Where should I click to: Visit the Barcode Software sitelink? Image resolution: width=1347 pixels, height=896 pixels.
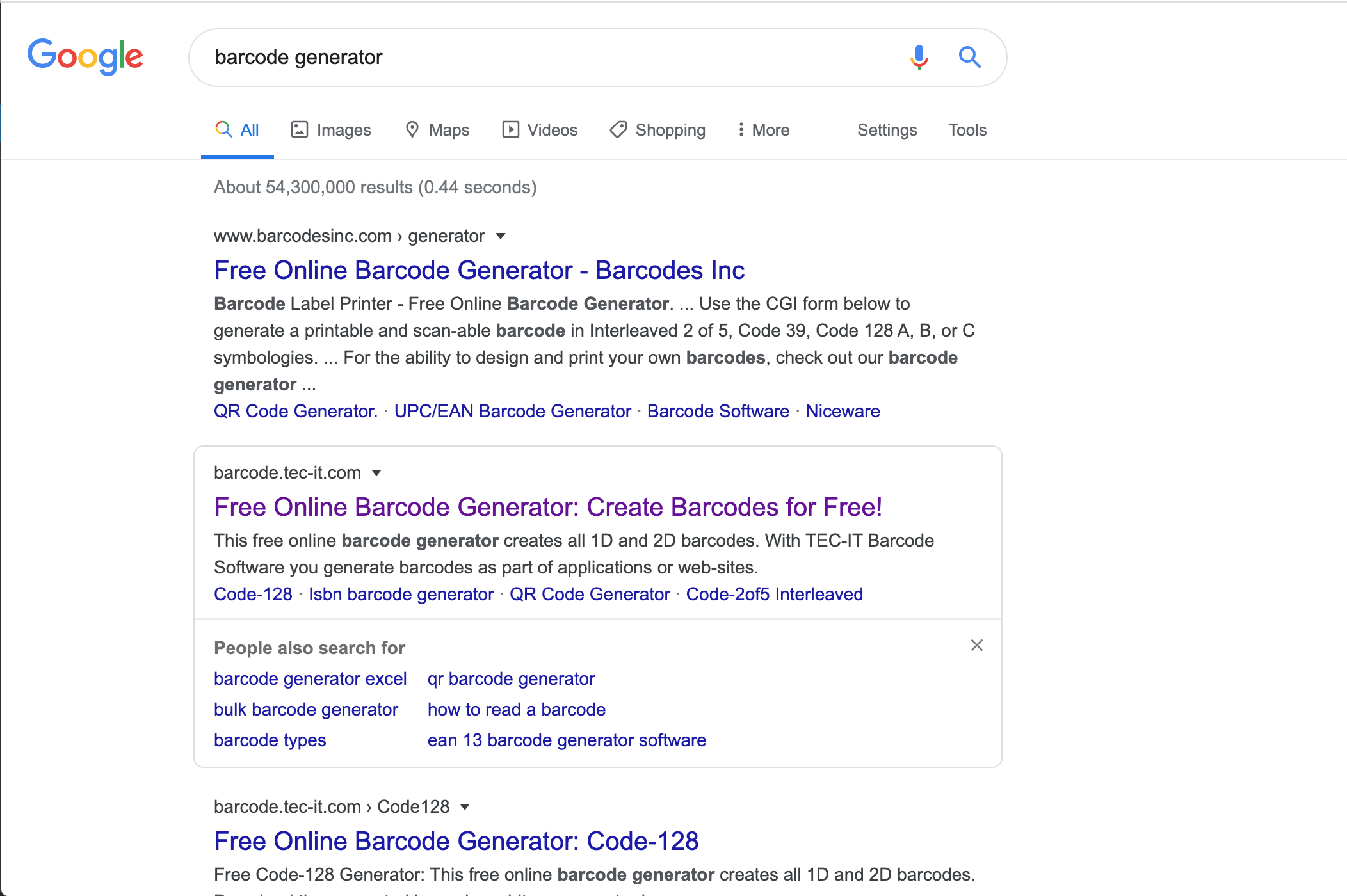(718, 411)
